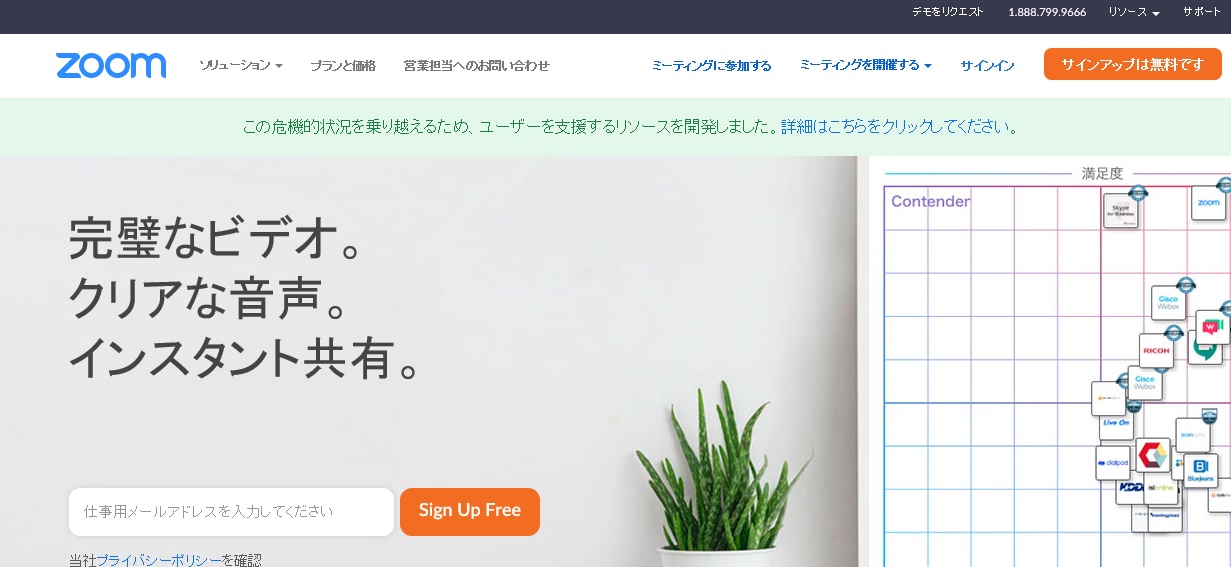Click the 完璧なビデオ。 headline text
Screen dimensions: 1231x567
(x=216, y=241)
